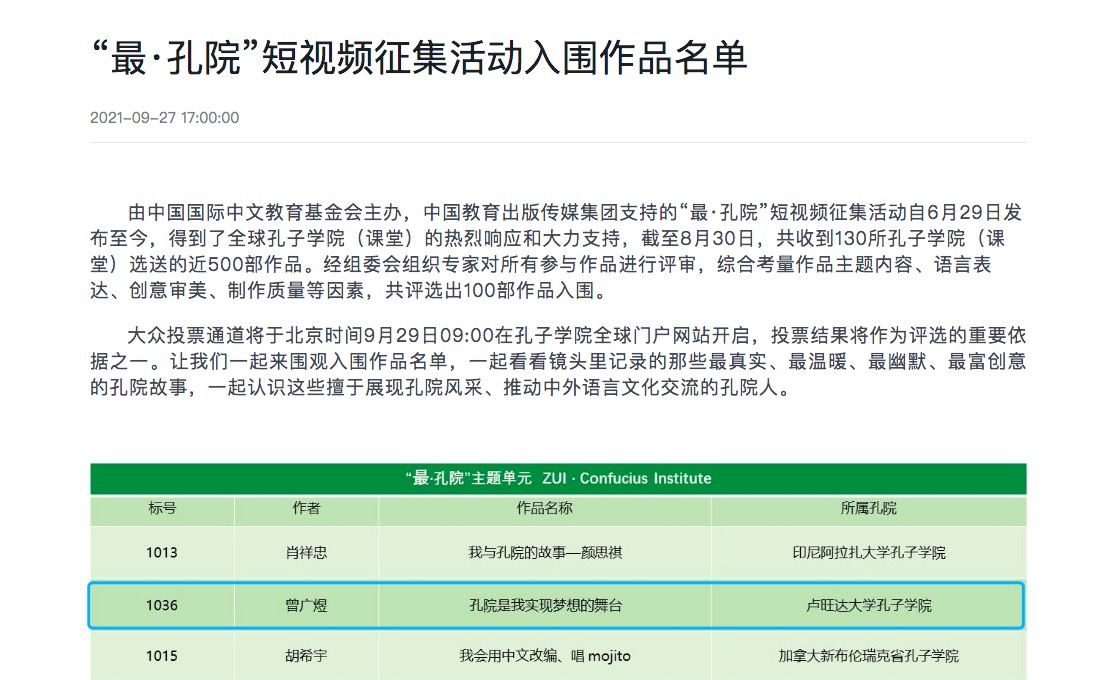1117x680 pixels.
Task: Open the work 我会用中文改编、唱 mojito
Action: (545, 656)
